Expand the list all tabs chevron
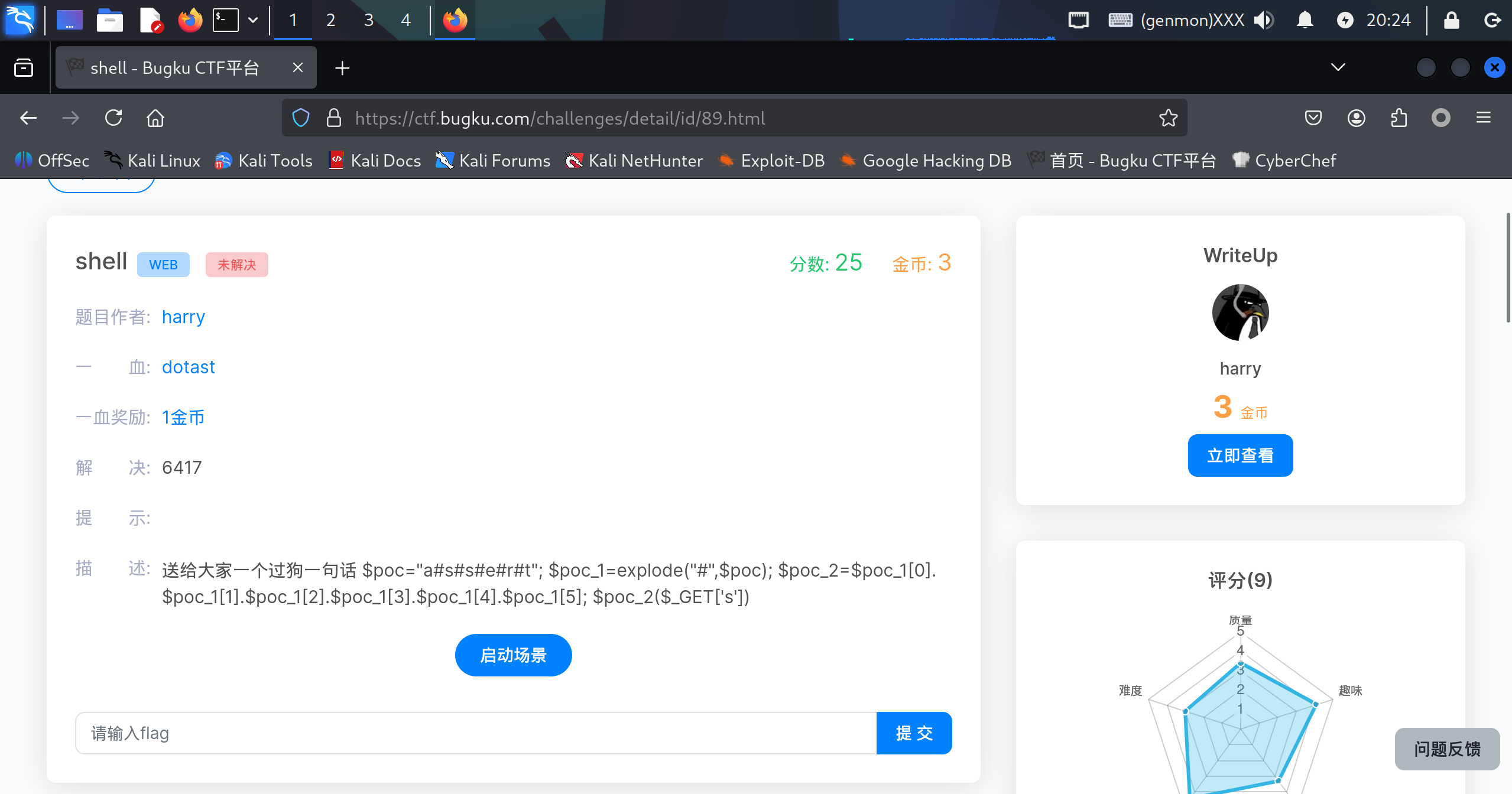1512x794 pixels. 1338,67
